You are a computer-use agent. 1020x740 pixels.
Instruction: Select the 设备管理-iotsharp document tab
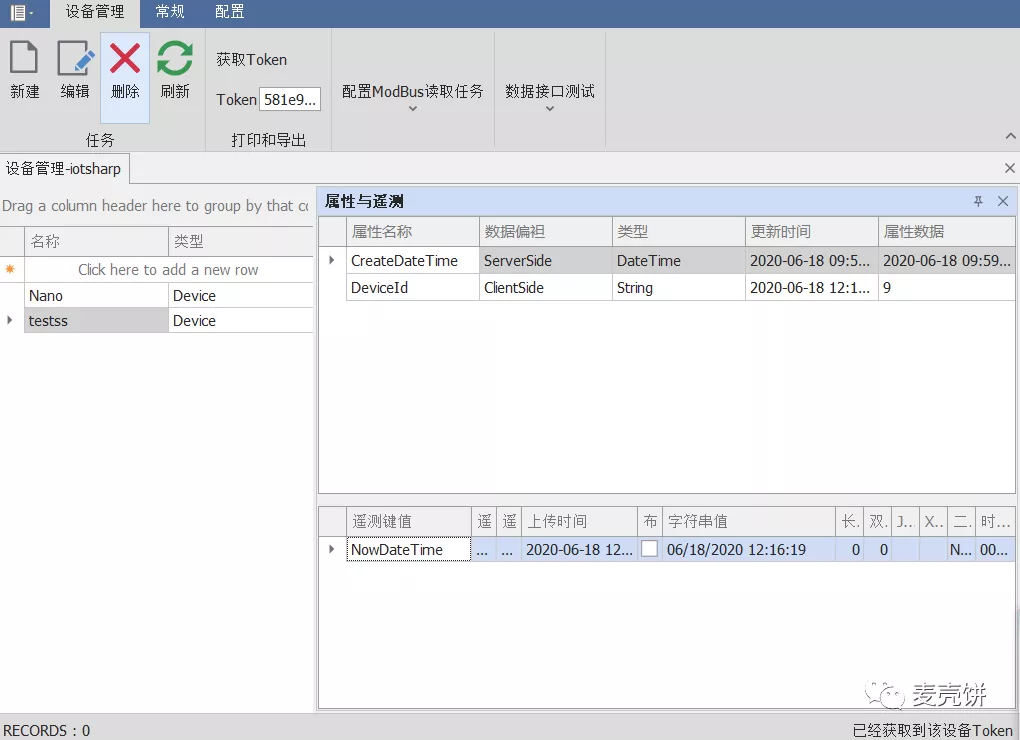64,168
